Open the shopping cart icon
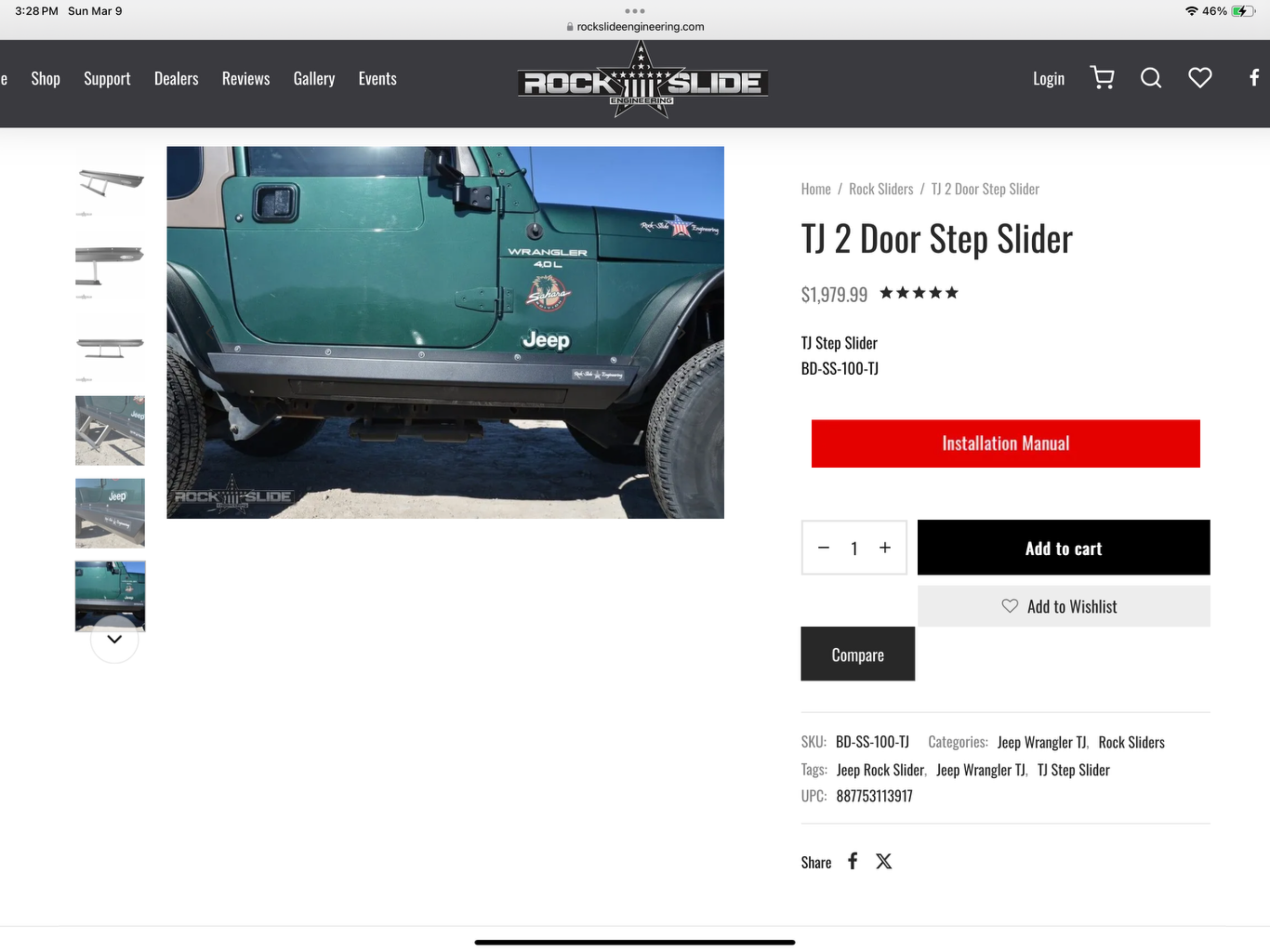This screenshot has height=952, width=1270. pos(1102,78)
